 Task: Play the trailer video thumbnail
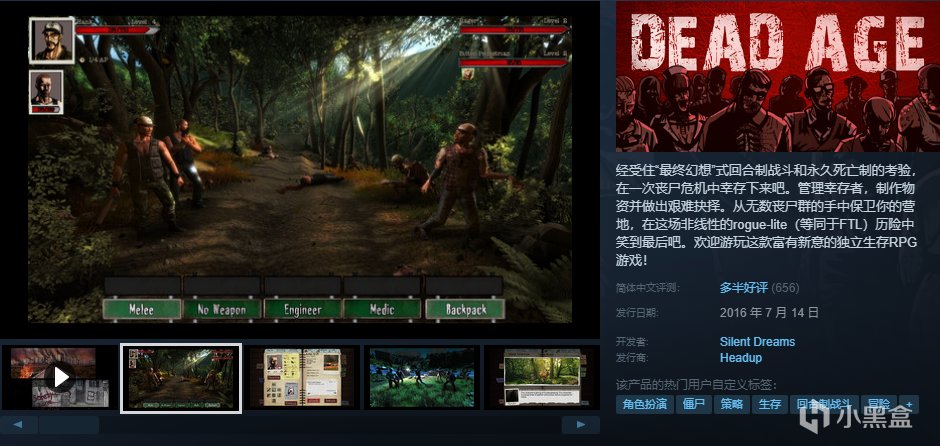pyautogui.click(x=60, y=378)
